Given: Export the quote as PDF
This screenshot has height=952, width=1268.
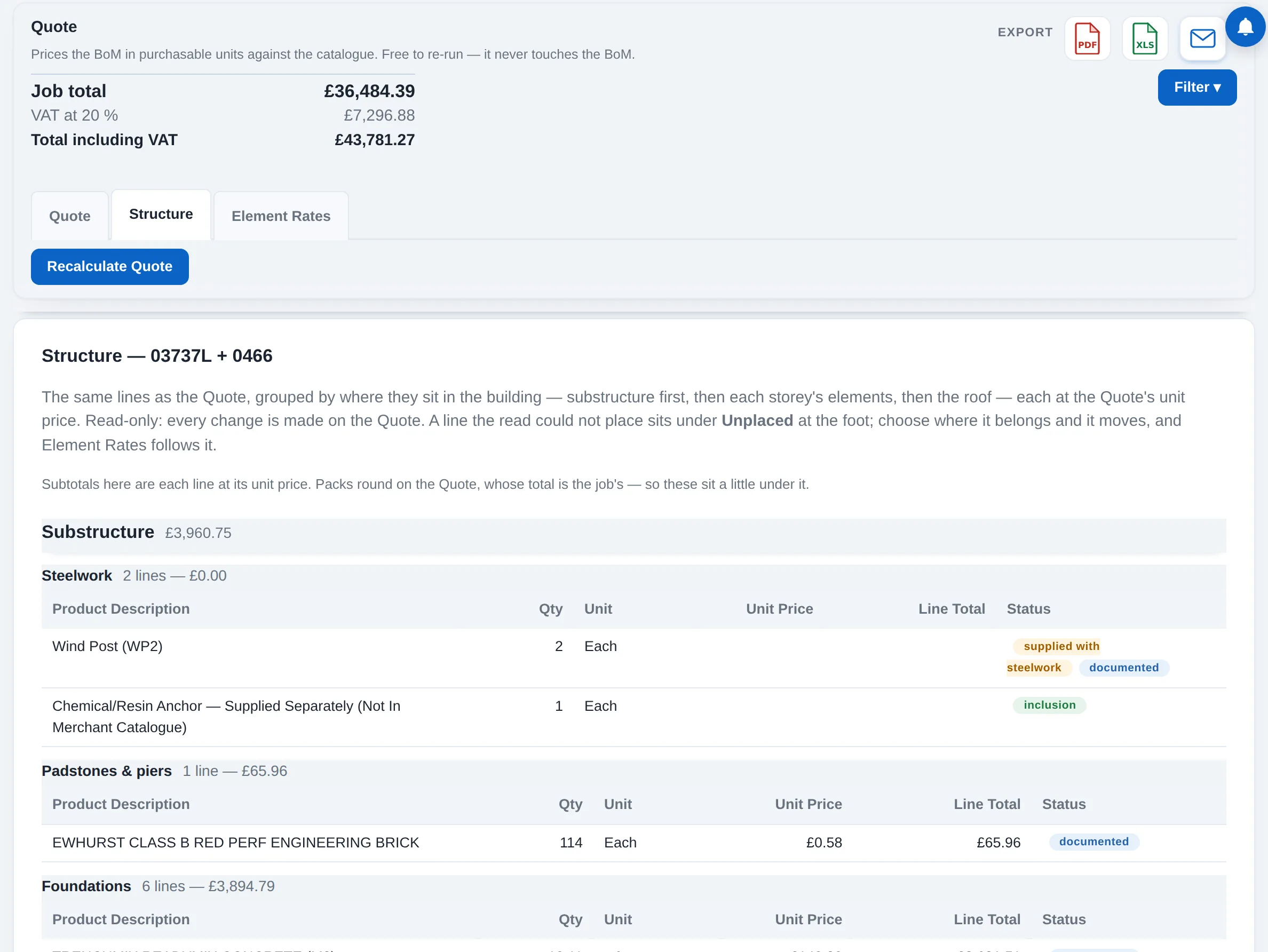Looking at the screenshot, I should (1087, 38).
